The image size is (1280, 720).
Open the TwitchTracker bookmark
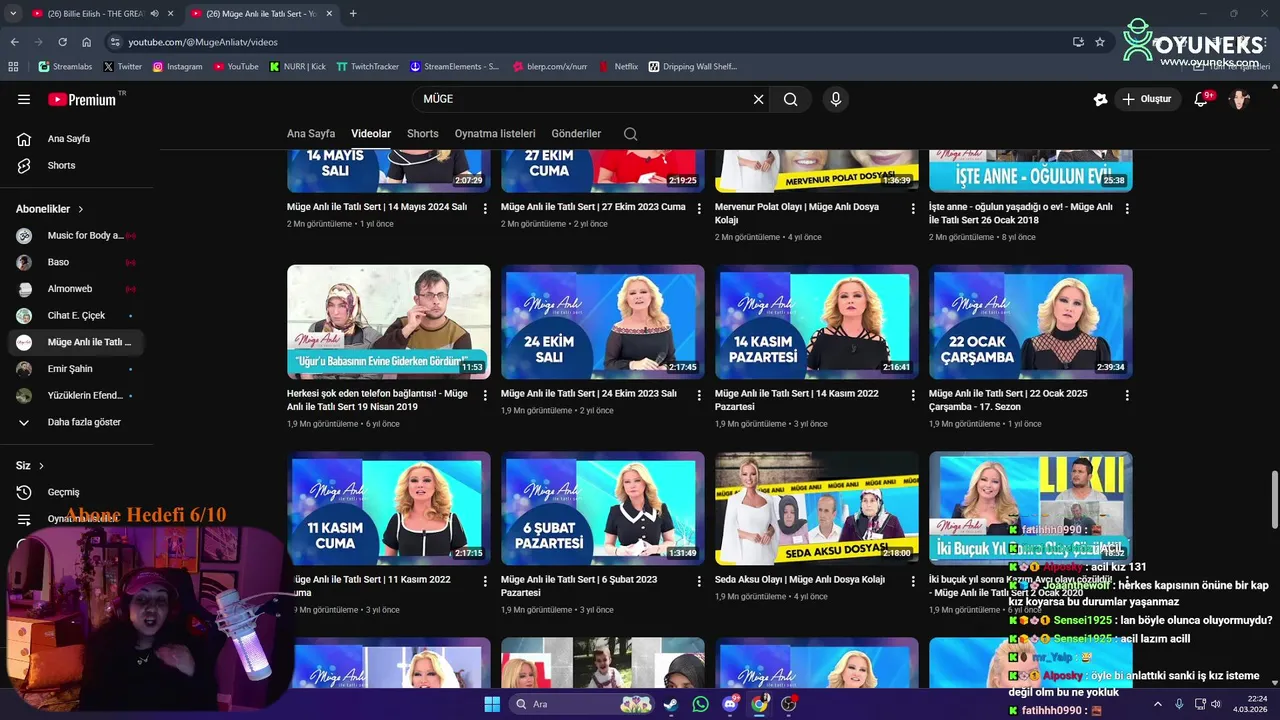point(367,67)
